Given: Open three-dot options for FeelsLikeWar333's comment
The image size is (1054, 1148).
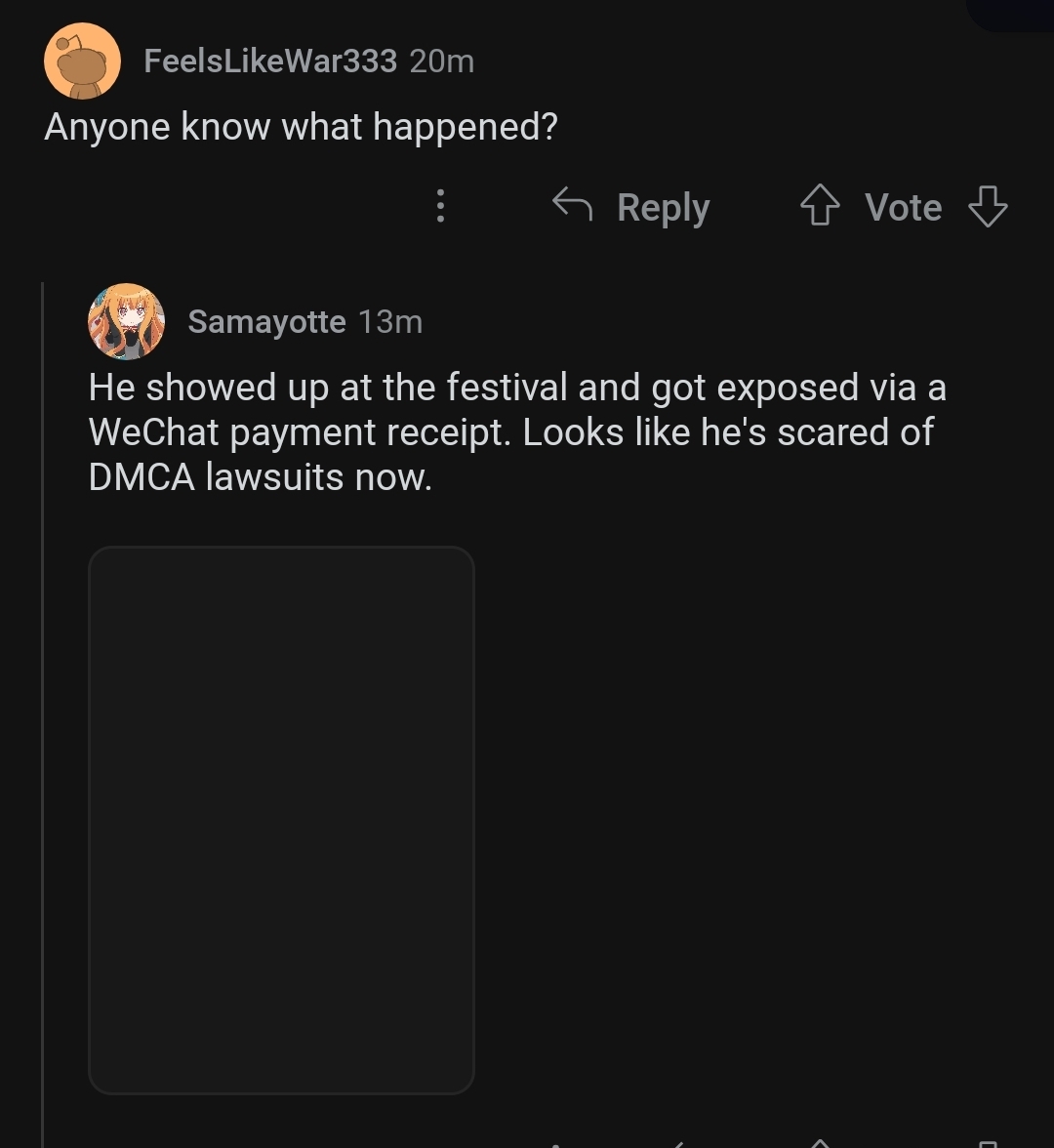Looking at the screenshot, I should click(440, 206).
